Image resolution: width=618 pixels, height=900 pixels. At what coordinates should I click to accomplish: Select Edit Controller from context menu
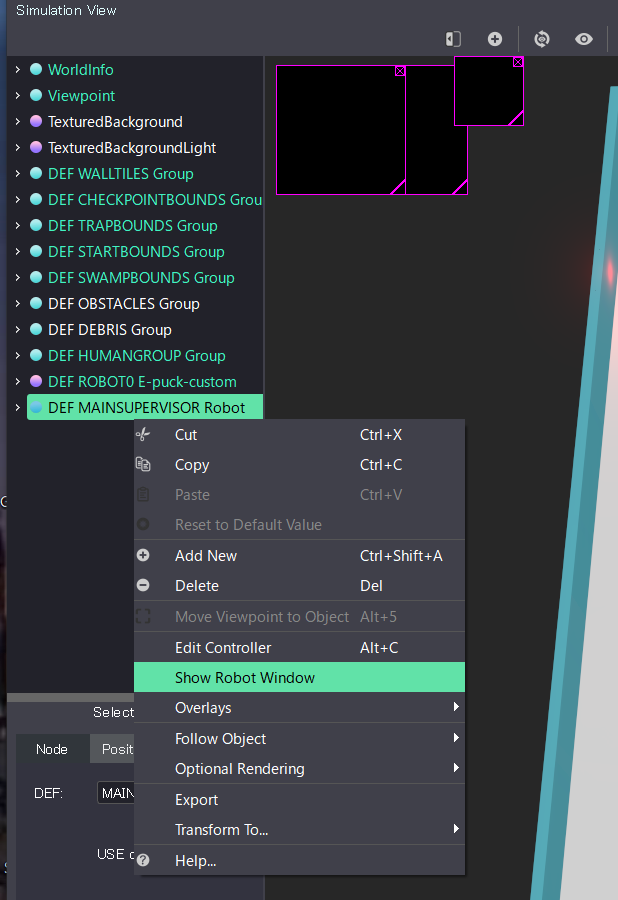223,648
